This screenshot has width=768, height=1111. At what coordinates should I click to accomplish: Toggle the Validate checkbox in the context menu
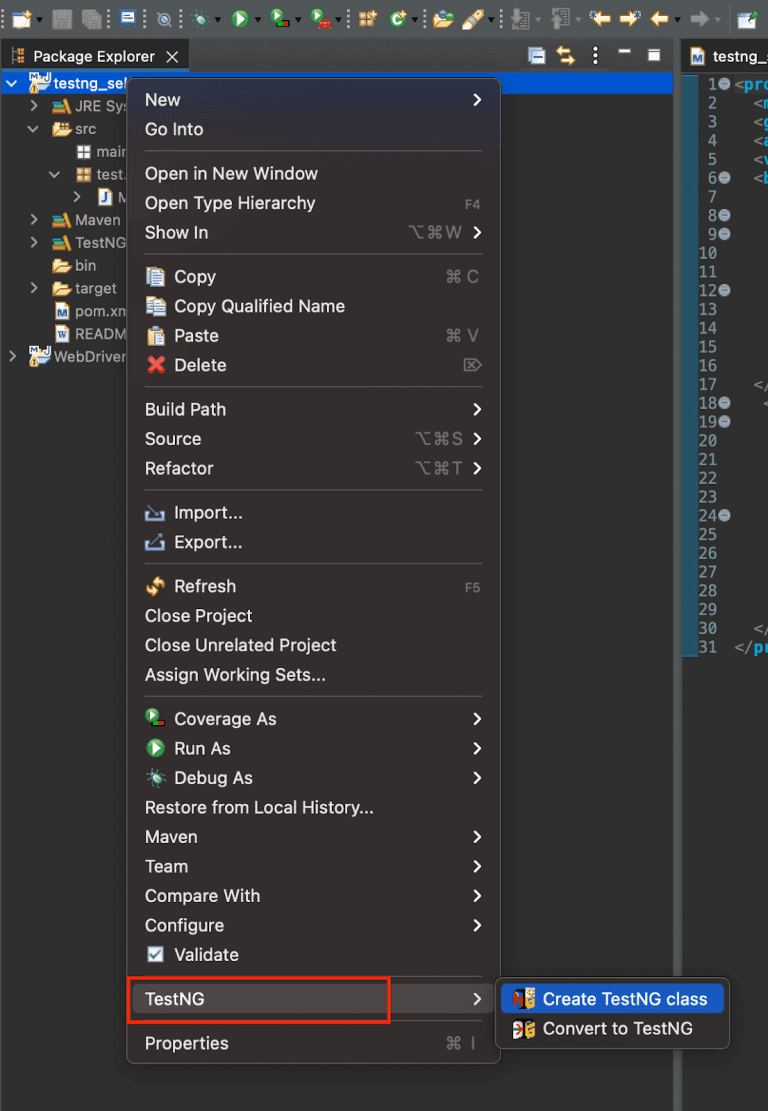[156, 955]
